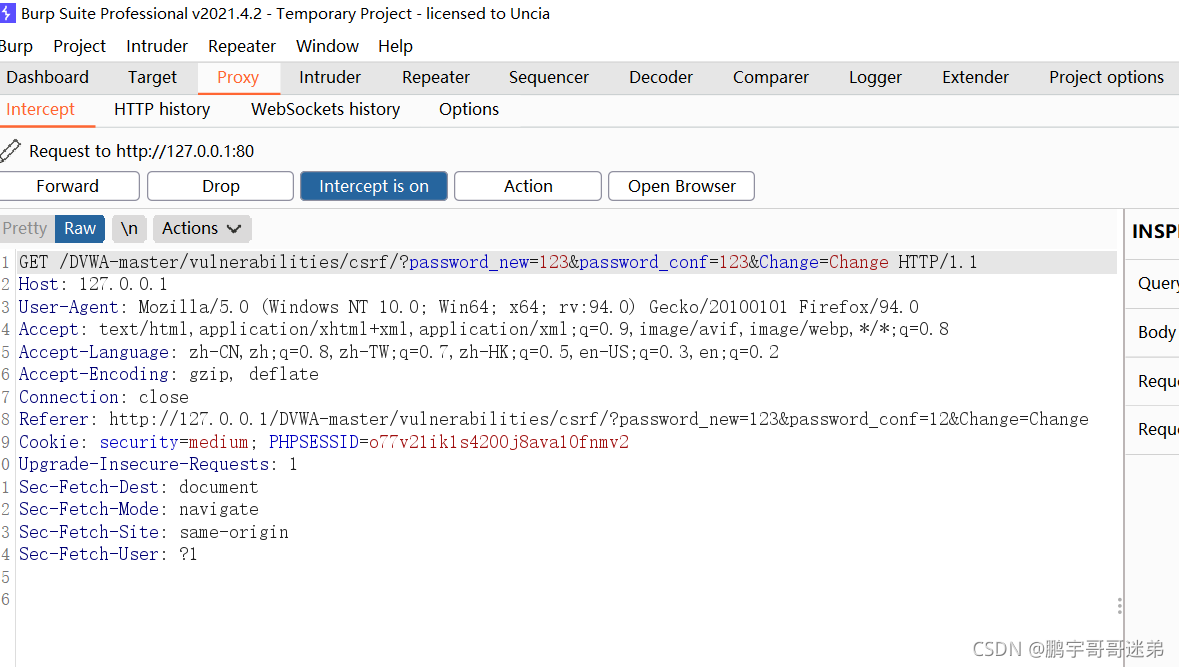Open the Repeater menu in menu bar

coord(241,47)
